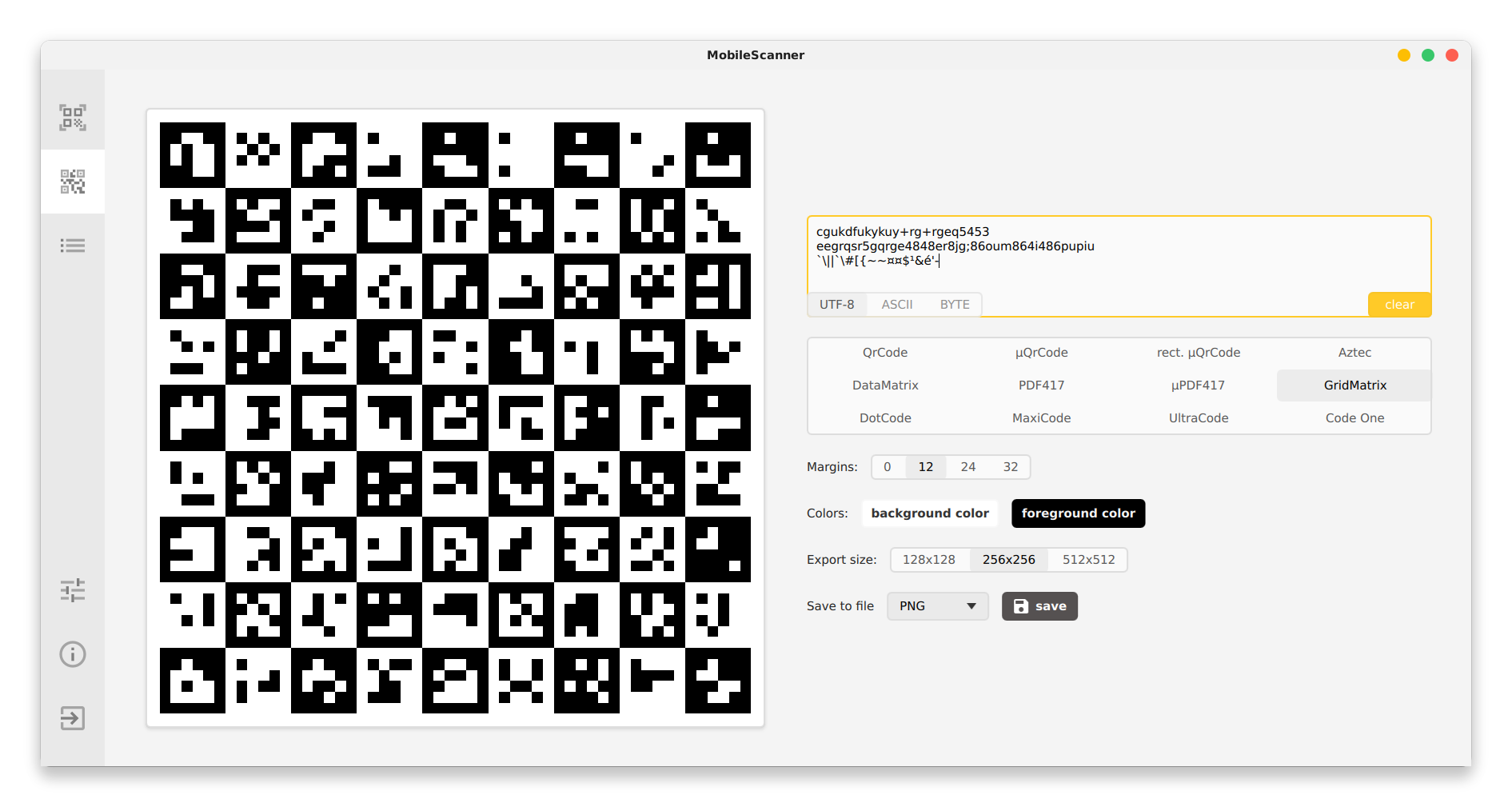The height and width of the screenshot is (807, 1512).
Task: Open the info/about sidebar icon
Action: coord(73,654)
